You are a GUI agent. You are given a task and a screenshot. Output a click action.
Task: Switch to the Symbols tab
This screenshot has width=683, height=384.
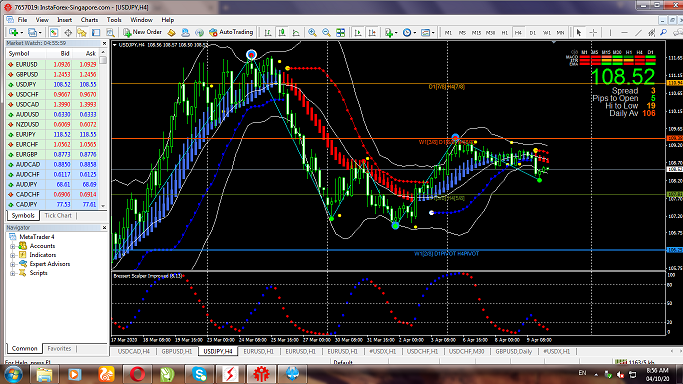[23, 216]
